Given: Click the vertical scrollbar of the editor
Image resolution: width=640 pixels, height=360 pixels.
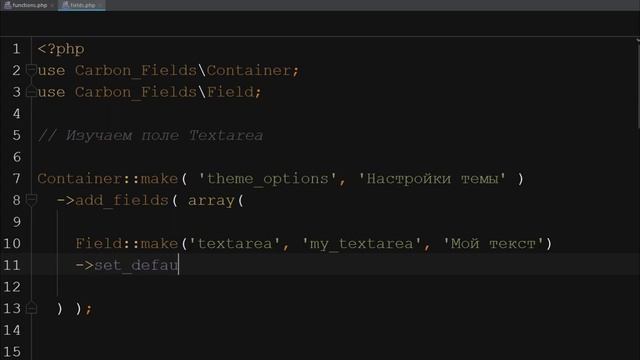Looking at the screenshot, I should point(638,90).
